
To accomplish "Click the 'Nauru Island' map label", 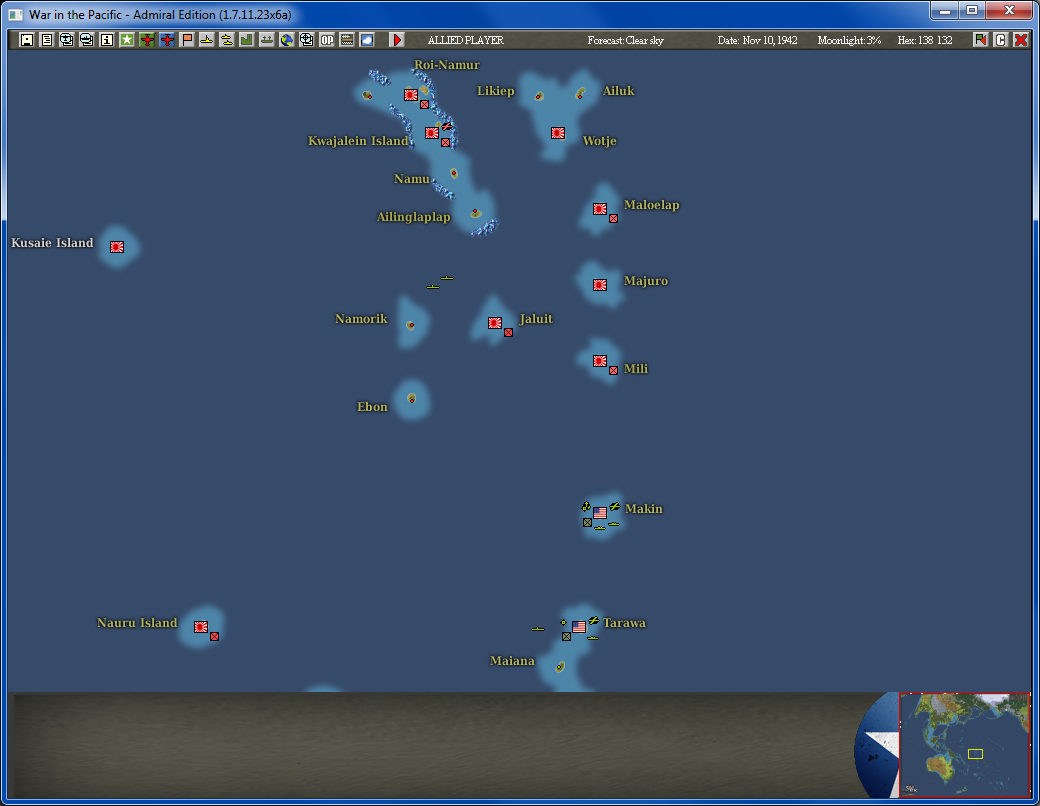I will [x=137, y=623].
